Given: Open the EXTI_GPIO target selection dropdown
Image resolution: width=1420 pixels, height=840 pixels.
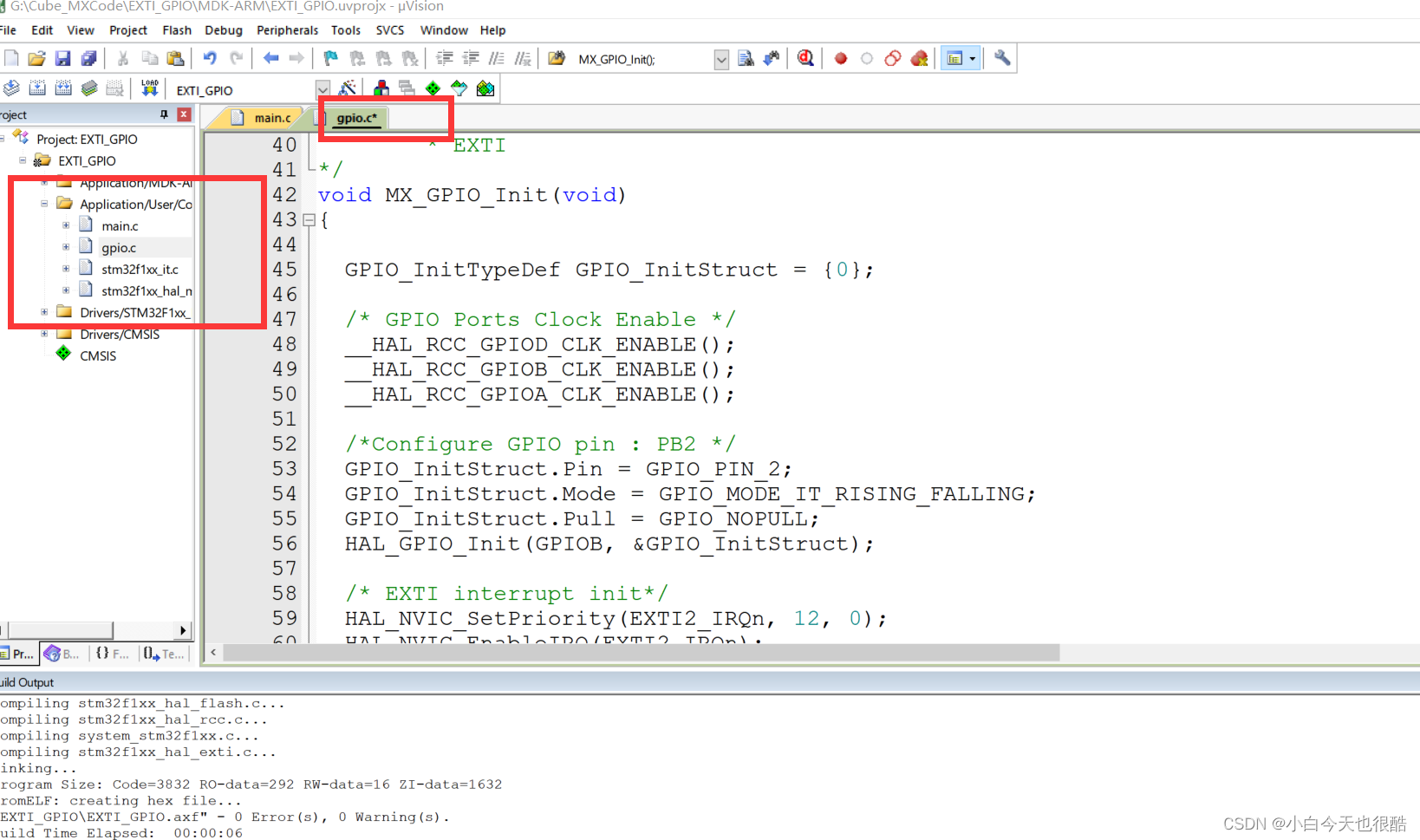Looking at the screenshot, I should coord(322,88).
